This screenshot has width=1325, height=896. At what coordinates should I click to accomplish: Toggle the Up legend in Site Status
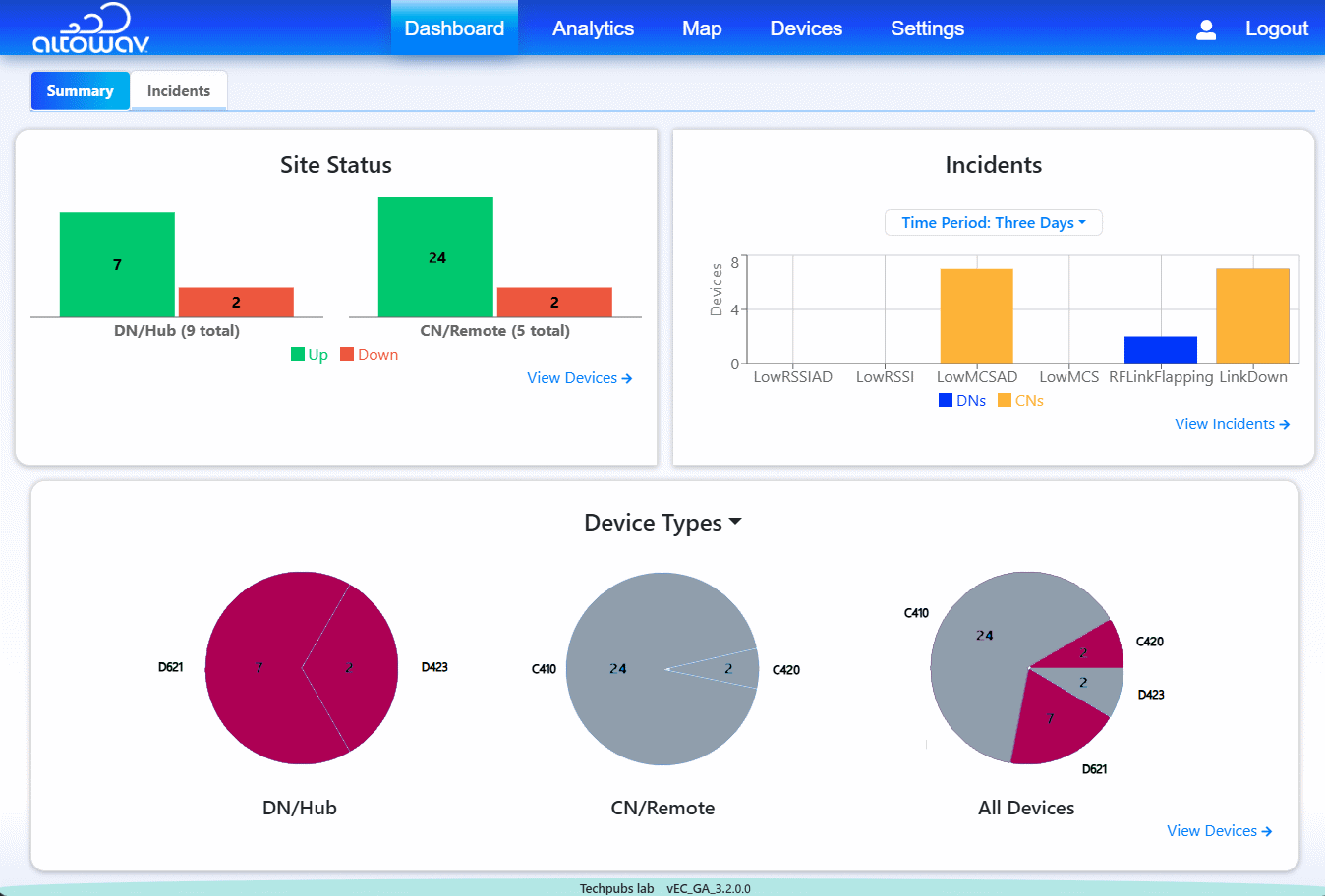tap(310, 355)
